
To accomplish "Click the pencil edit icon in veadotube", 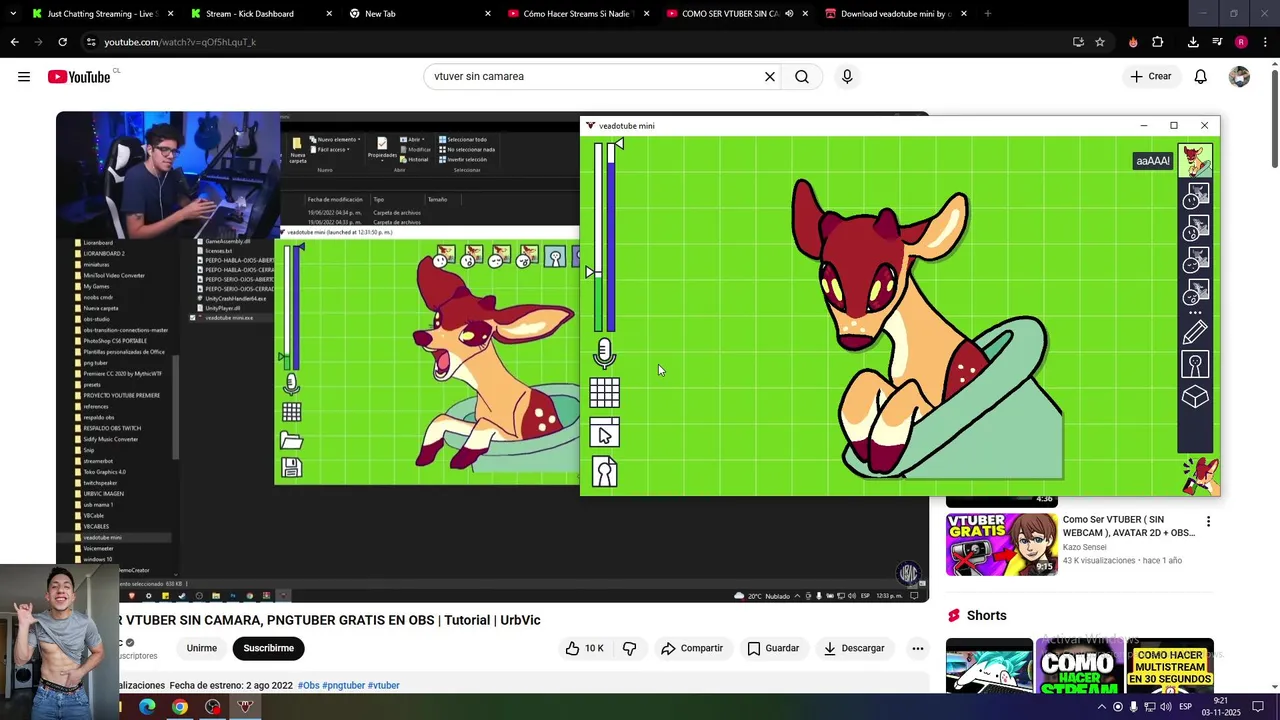I will tap(1195, 331).
